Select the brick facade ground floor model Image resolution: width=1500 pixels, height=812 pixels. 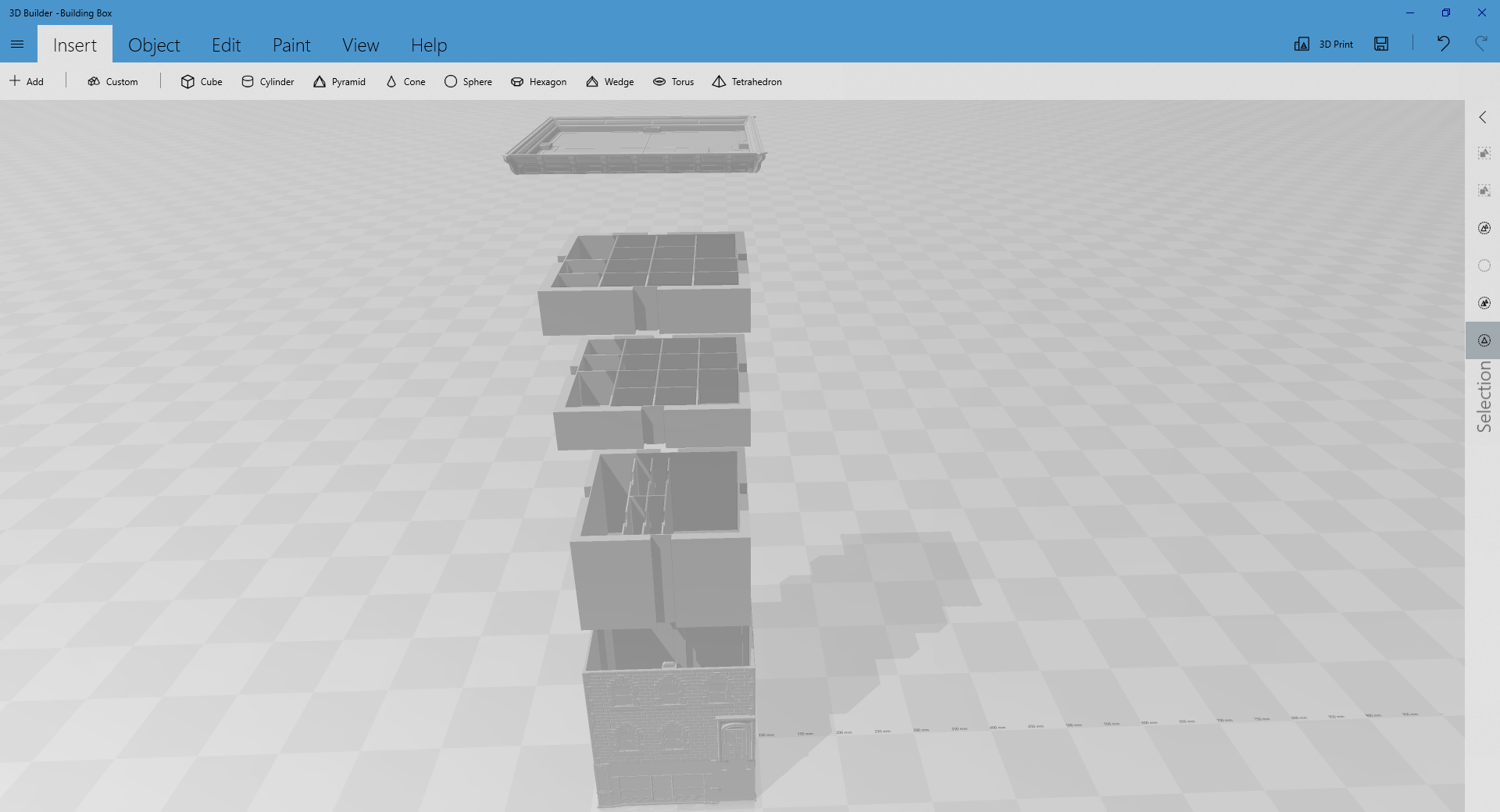click(x=670, y=718)
